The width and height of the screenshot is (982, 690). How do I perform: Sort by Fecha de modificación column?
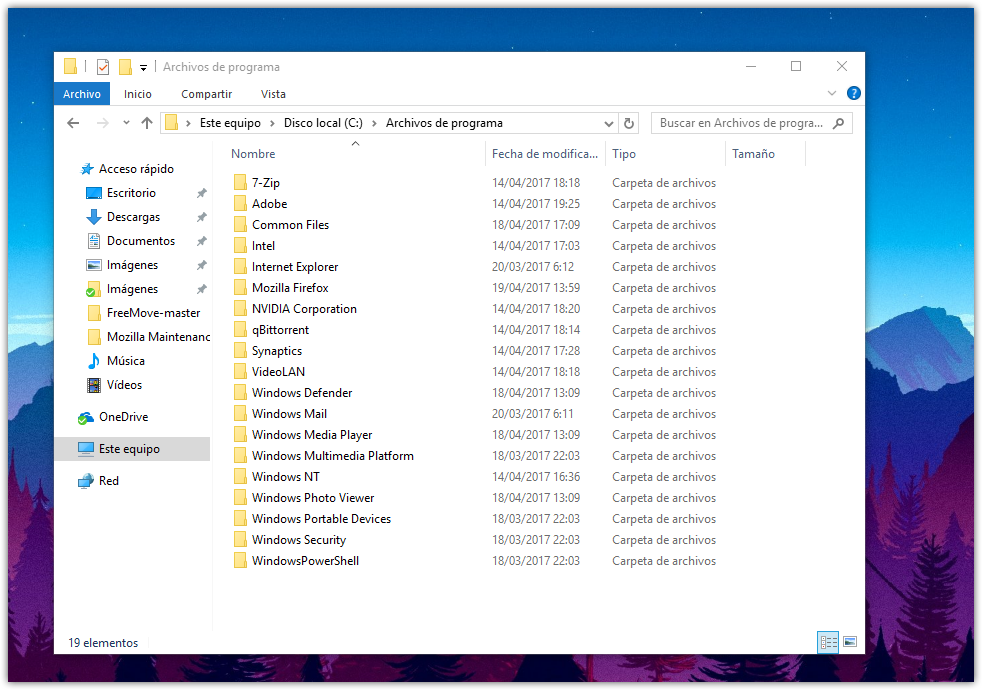[545, 154]
